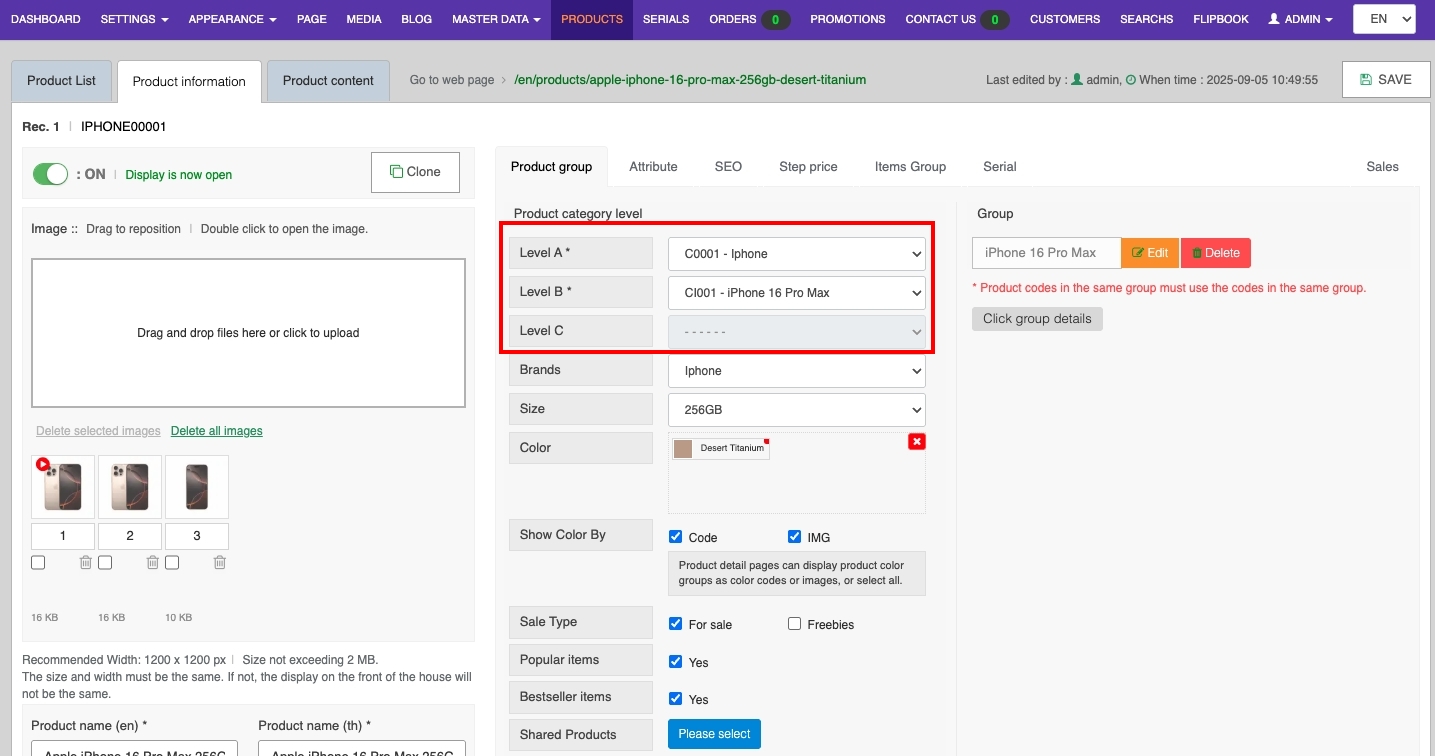Image resolution: width=1435 pixels, height=756 pixels.
Task: Click the Edit group button
Action: [x=1150, y=253]
